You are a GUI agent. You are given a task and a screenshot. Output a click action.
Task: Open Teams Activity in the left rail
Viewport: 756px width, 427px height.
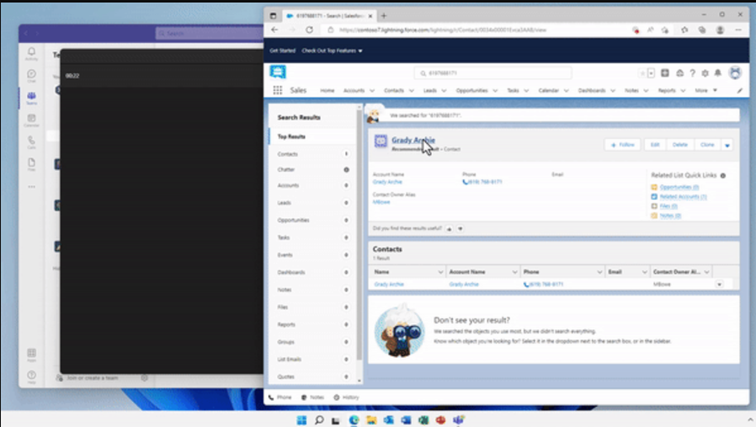pyautogui.click(x=31, y=53)
